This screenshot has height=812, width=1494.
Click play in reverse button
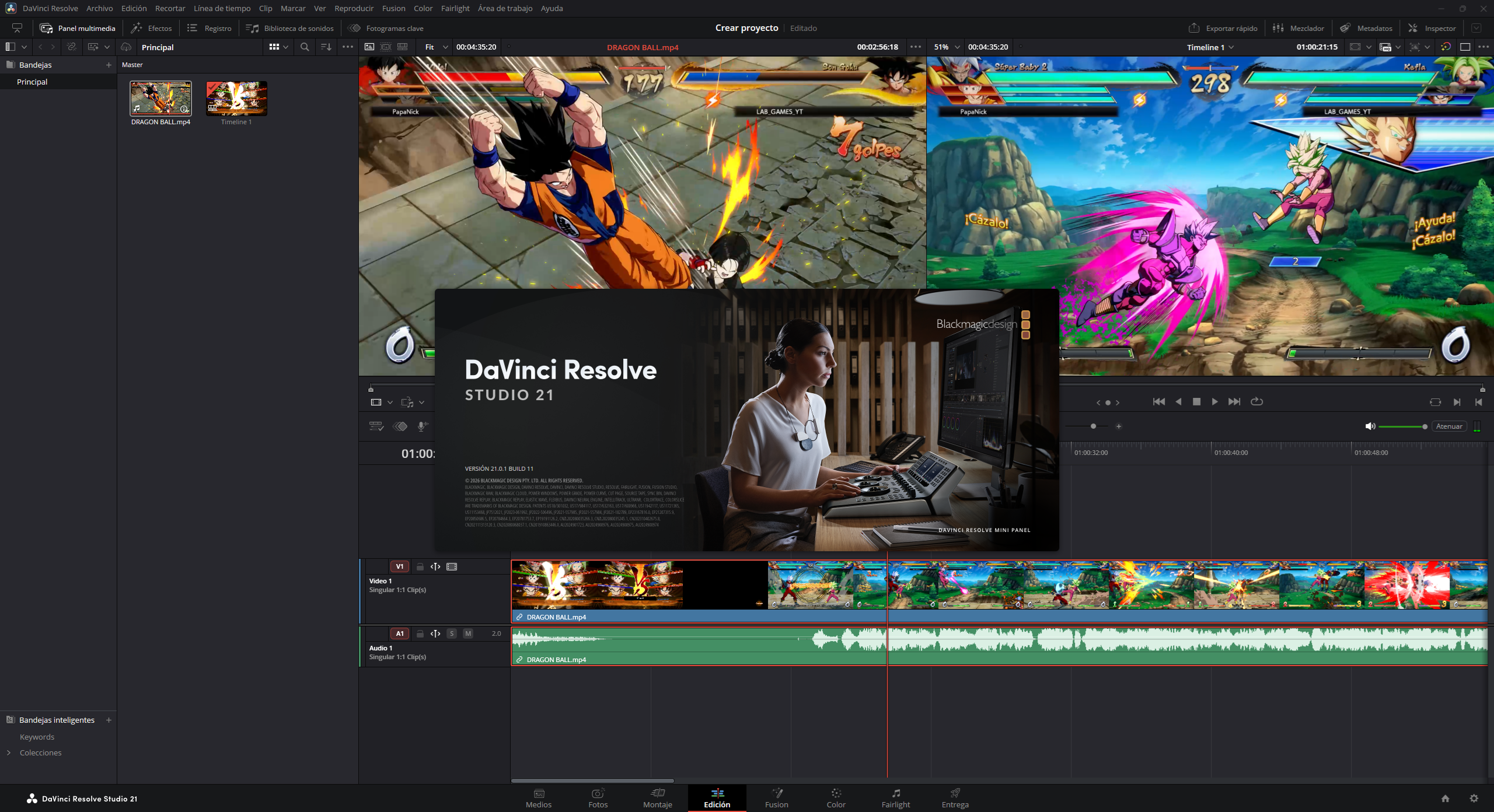point(1178,401)
